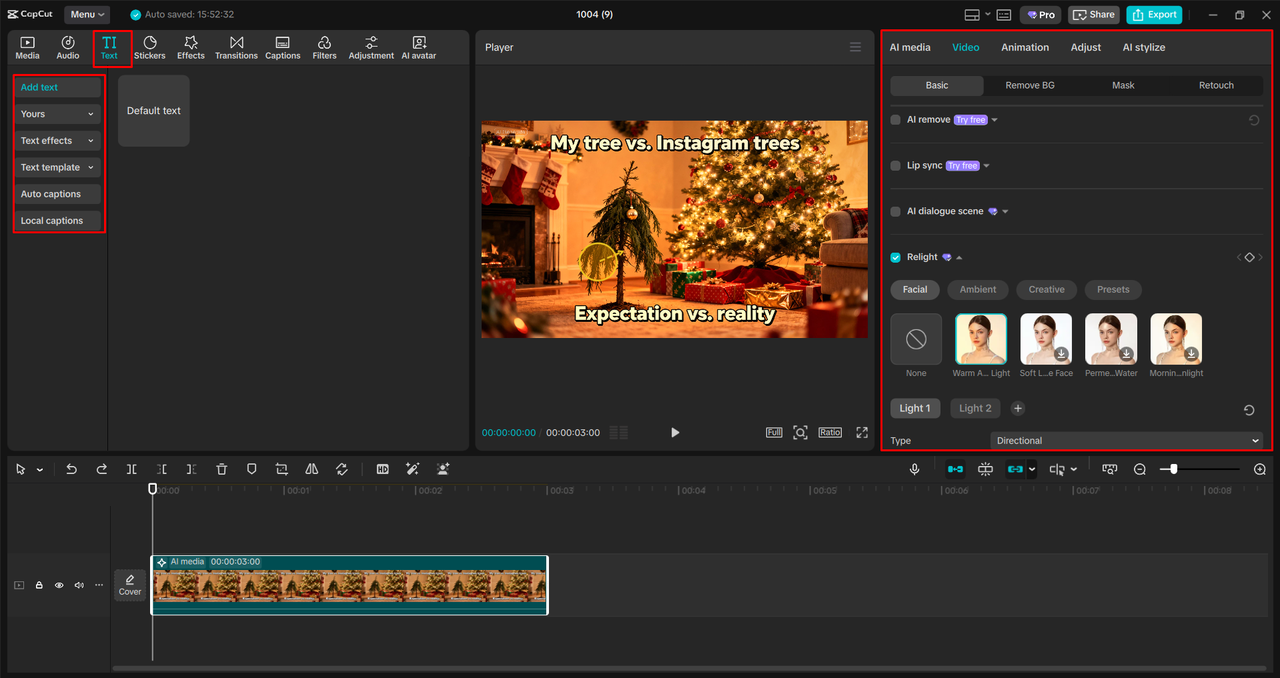
Task: Enable the Lip sync checkbox
Action: (x=895, y=165)
